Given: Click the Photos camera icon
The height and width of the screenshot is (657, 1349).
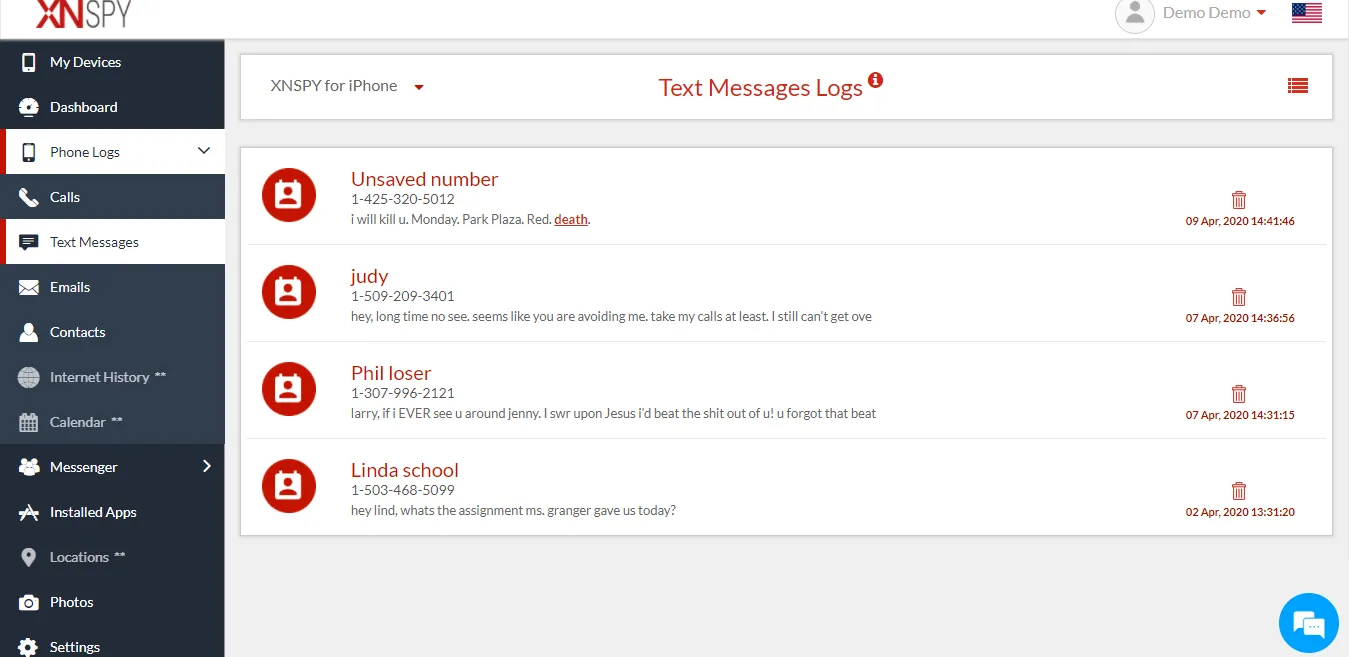Looking at the screenshot, I should click(29, 602).
